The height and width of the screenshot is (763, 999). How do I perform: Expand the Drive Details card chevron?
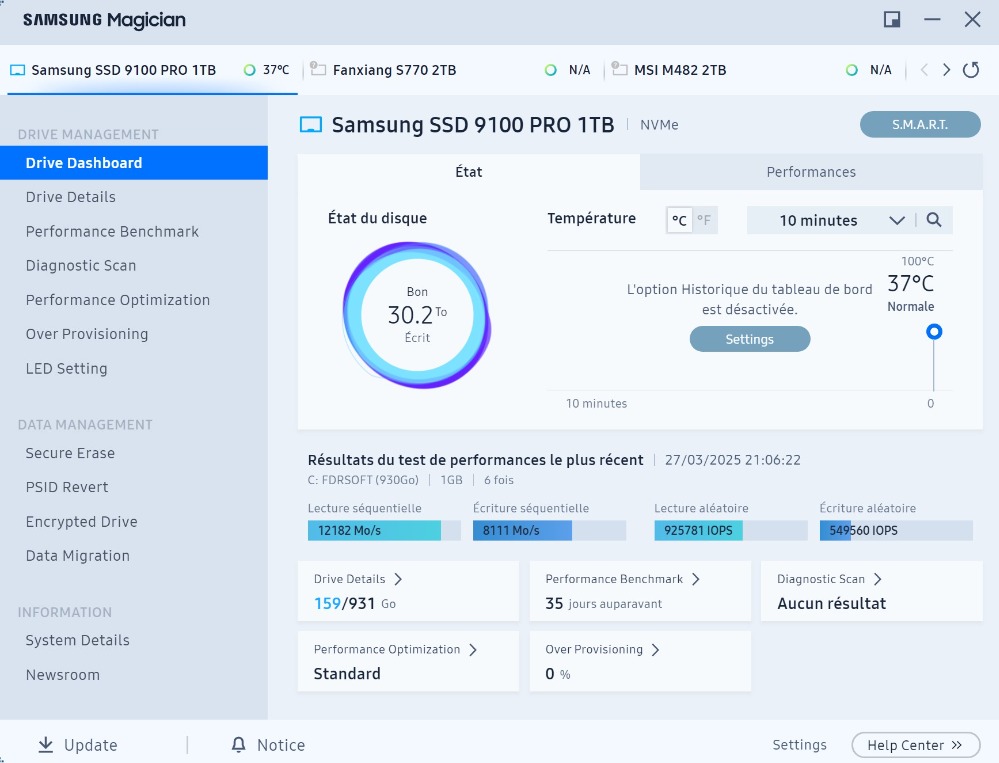point(398,579)
